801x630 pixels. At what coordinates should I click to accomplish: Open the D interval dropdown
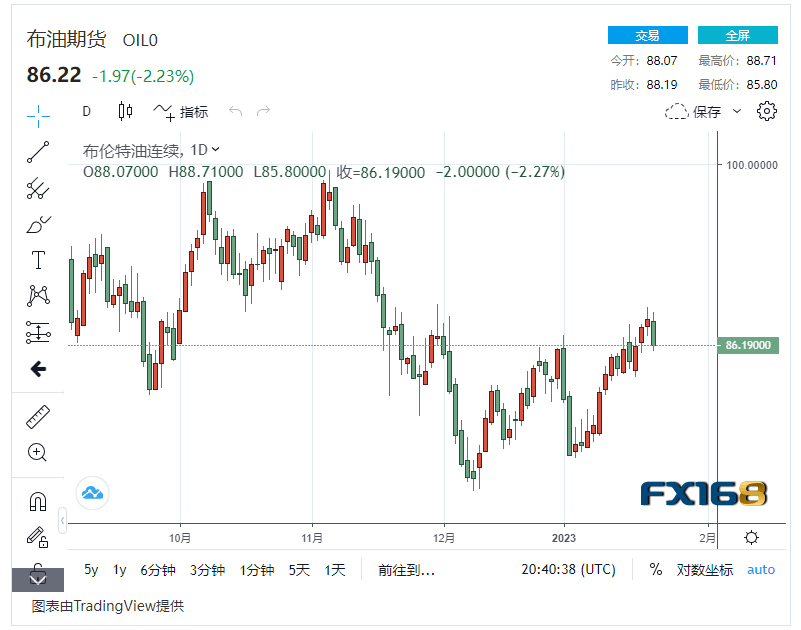pos(87,111)
